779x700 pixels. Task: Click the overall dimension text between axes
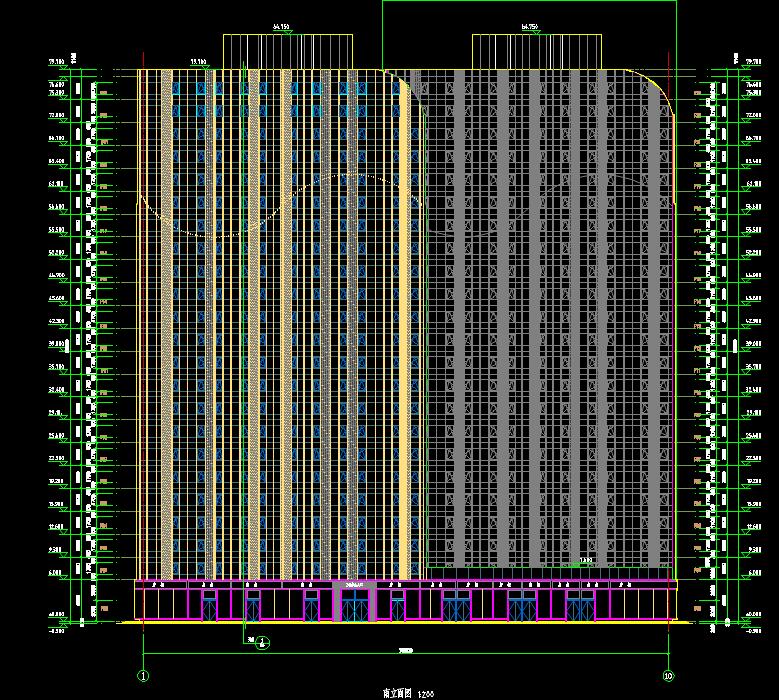[x=405, y=651]
